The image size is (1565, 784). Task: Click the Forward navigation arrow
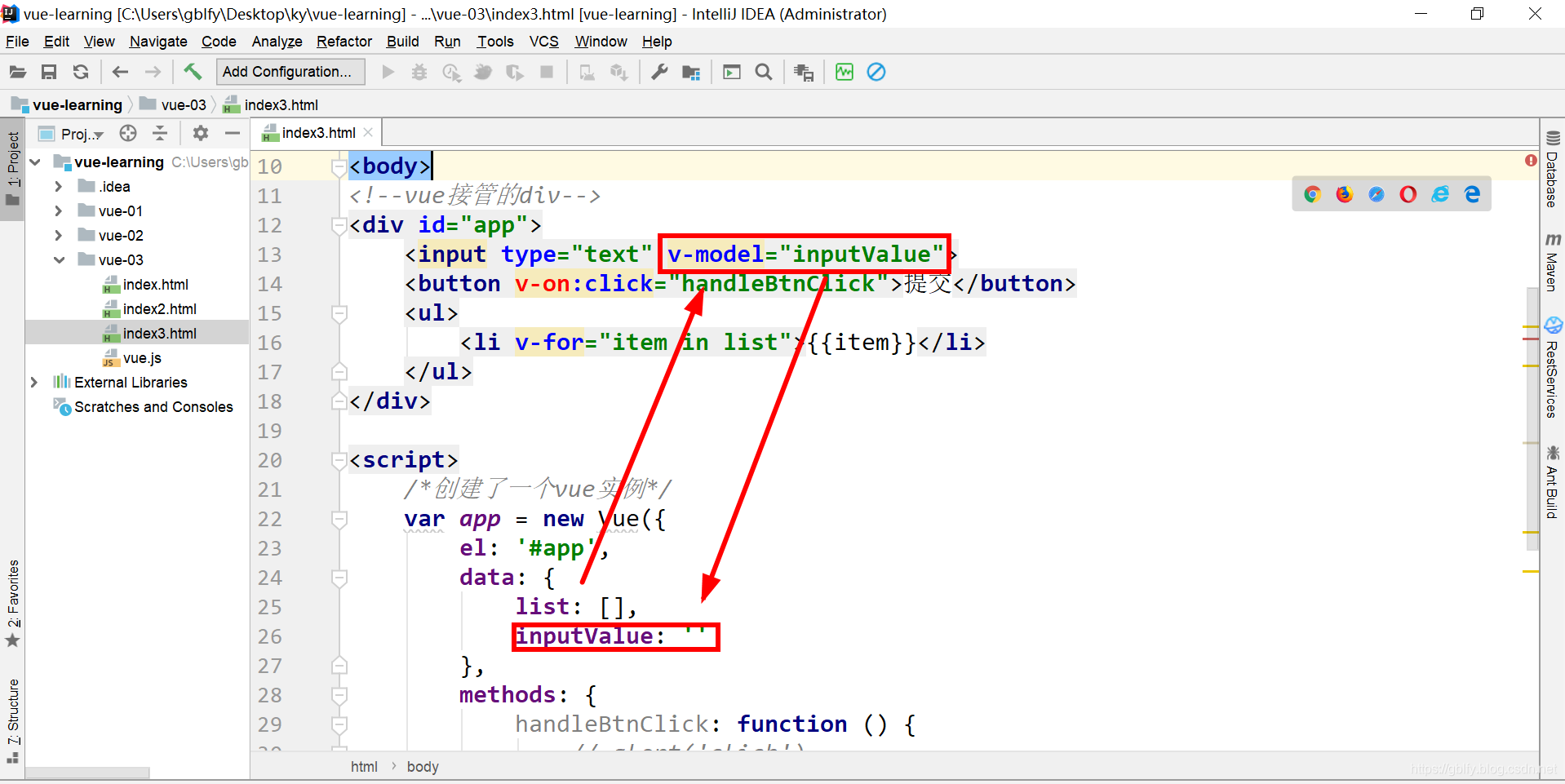click(153, 72)
